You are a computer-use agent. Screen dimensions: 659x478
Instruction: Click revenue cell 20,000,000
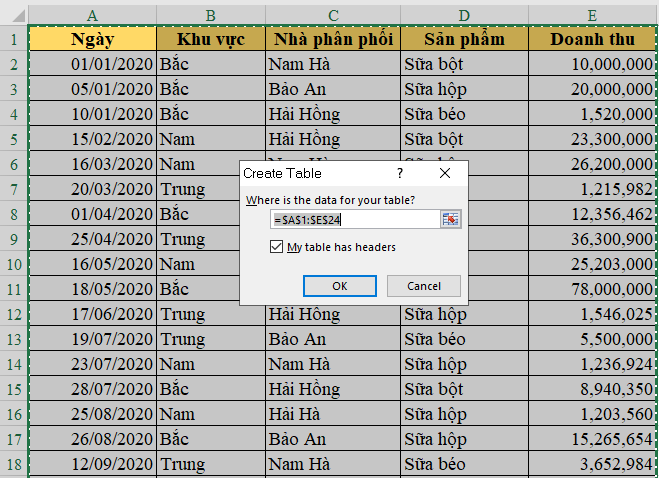593,89
